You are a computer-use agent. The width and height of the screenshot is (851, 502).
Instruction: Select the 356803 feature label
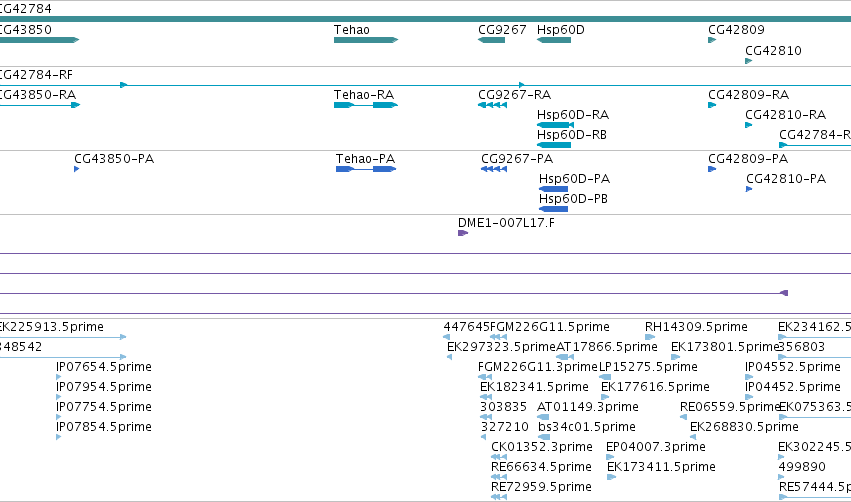pyautogui.click(x=802, y=346)
